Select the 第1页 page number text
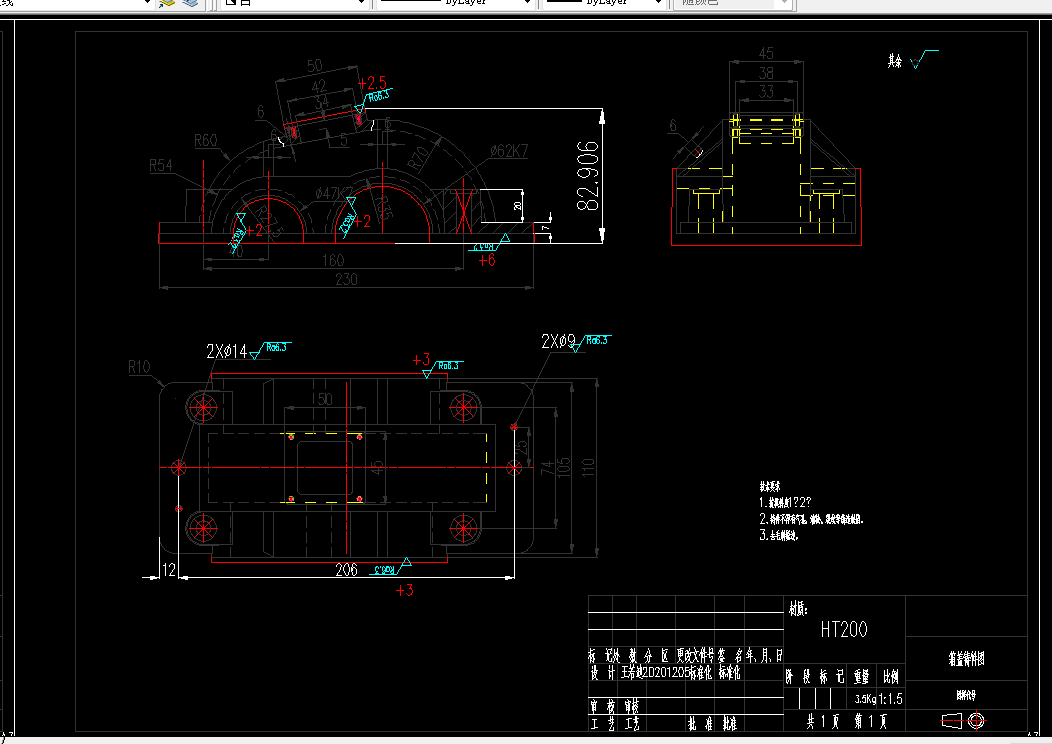1052x744 pixels. [871, 721]
